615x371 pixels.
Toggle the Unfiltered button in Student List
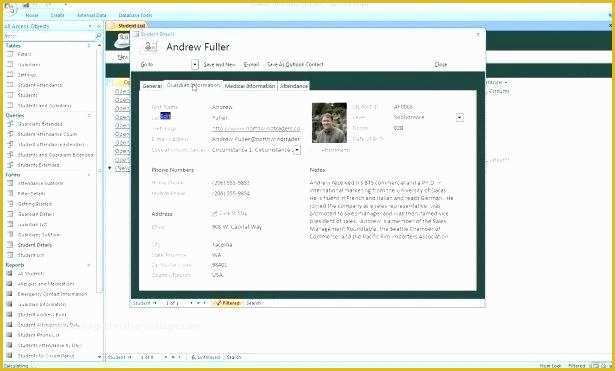(206, 357)
